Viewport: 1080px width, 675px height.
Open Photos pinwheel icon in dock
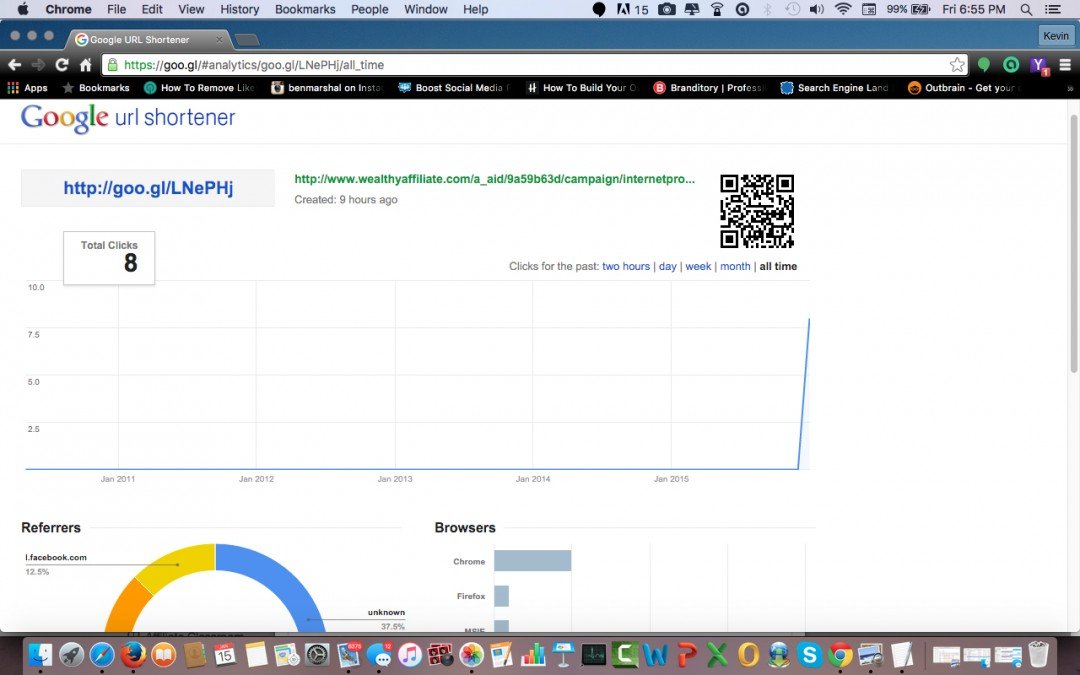[x=472, y=654]
